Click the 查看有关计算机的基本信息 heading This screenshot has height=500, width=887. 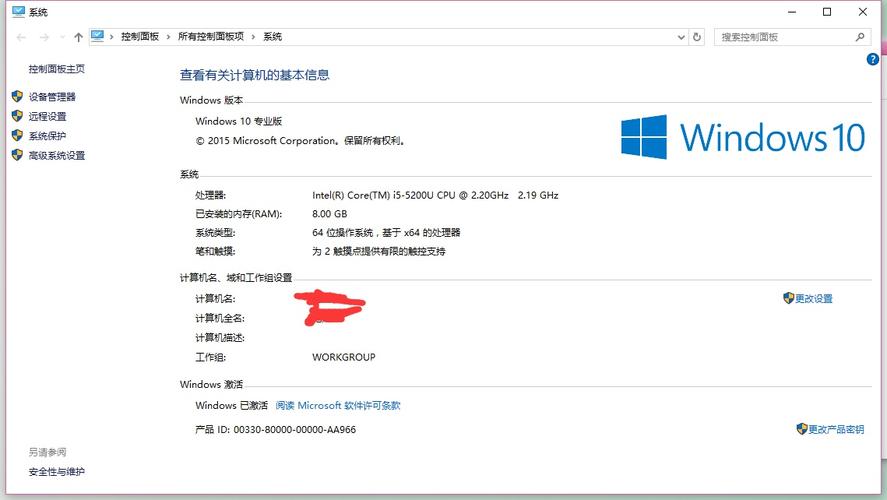pyautogui.click(x=255, y=75)
